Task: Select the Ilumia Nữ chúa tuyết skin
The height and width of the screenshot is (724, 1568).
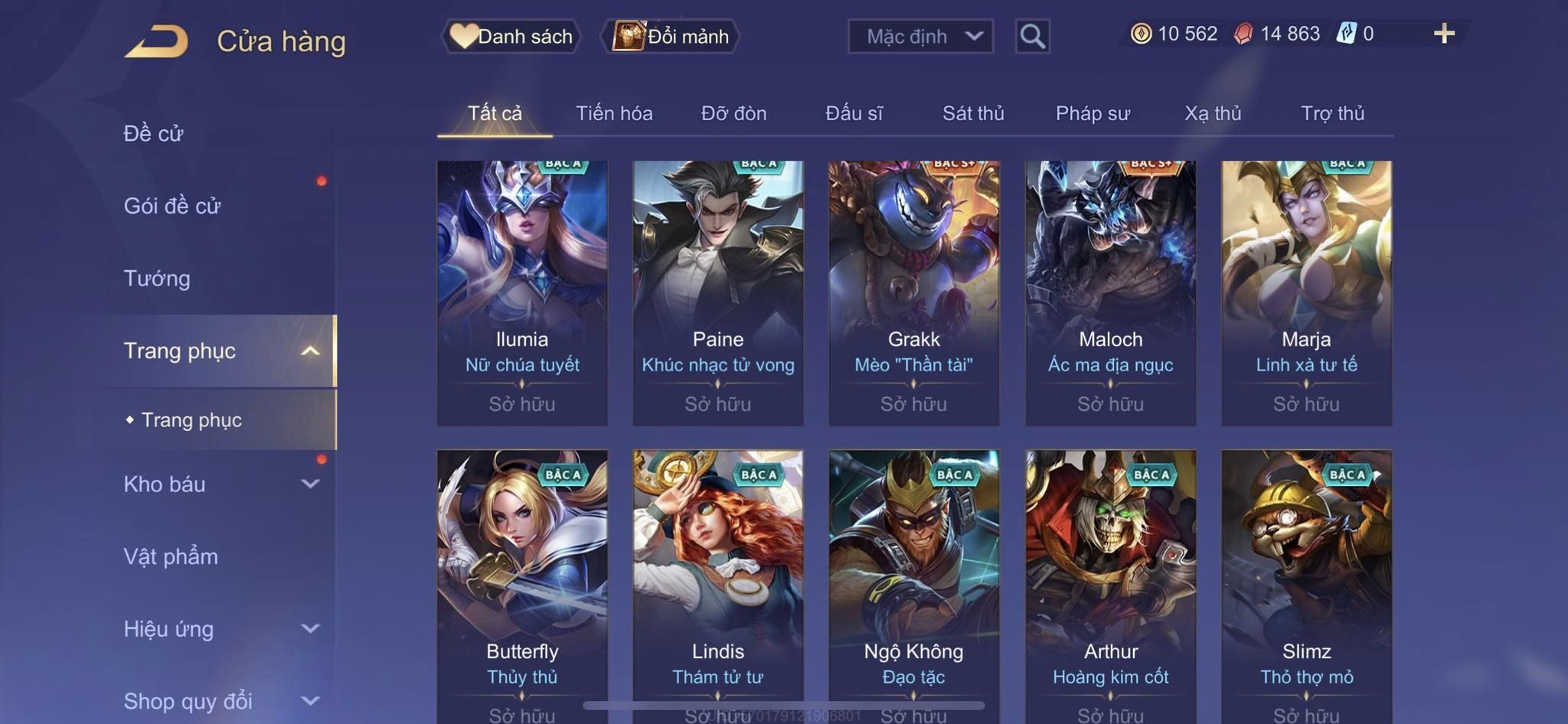Action: point(522,292)
